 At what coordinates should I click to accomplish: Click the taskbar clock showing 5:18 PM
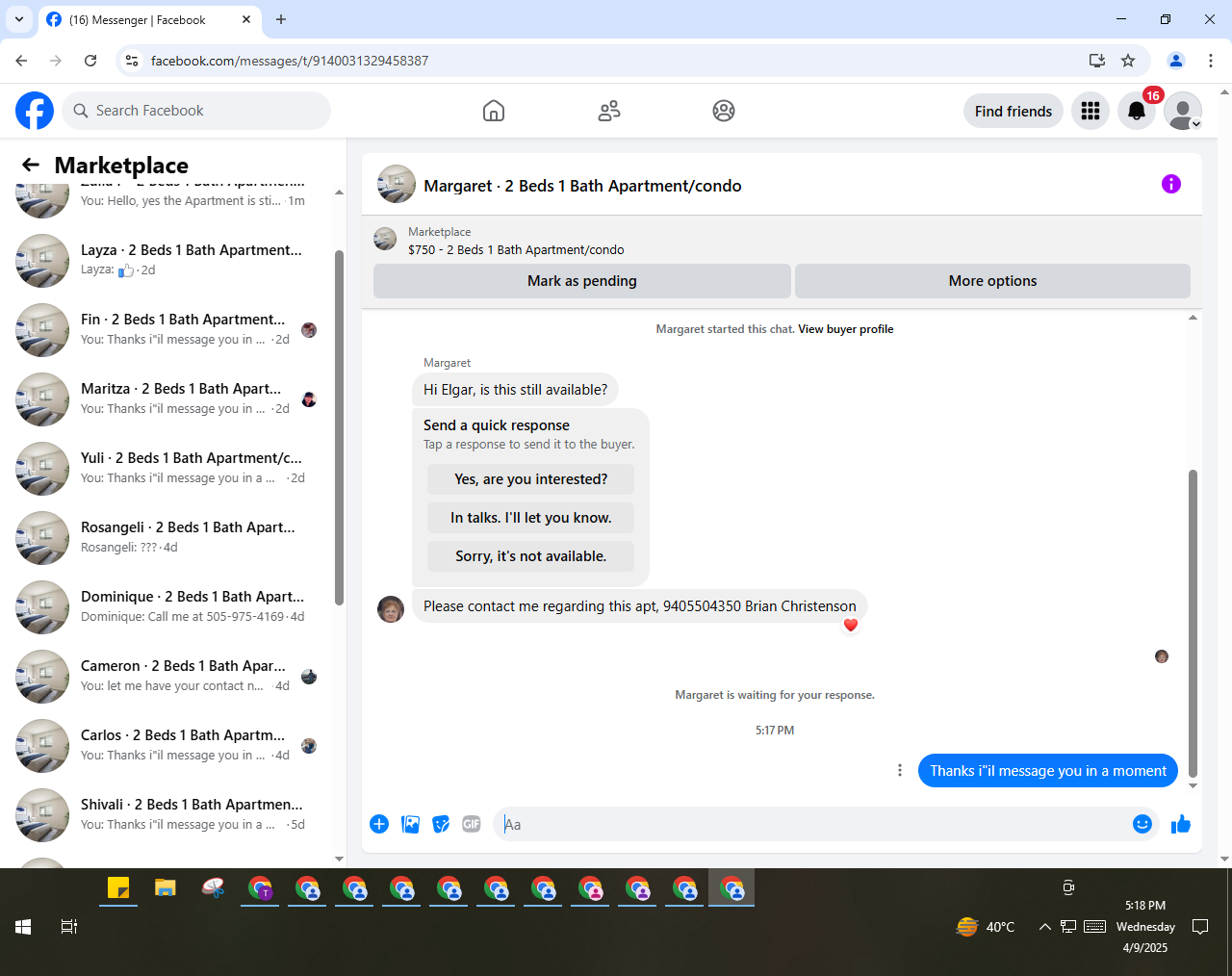pyautogui.click(x=1145, y=926)
